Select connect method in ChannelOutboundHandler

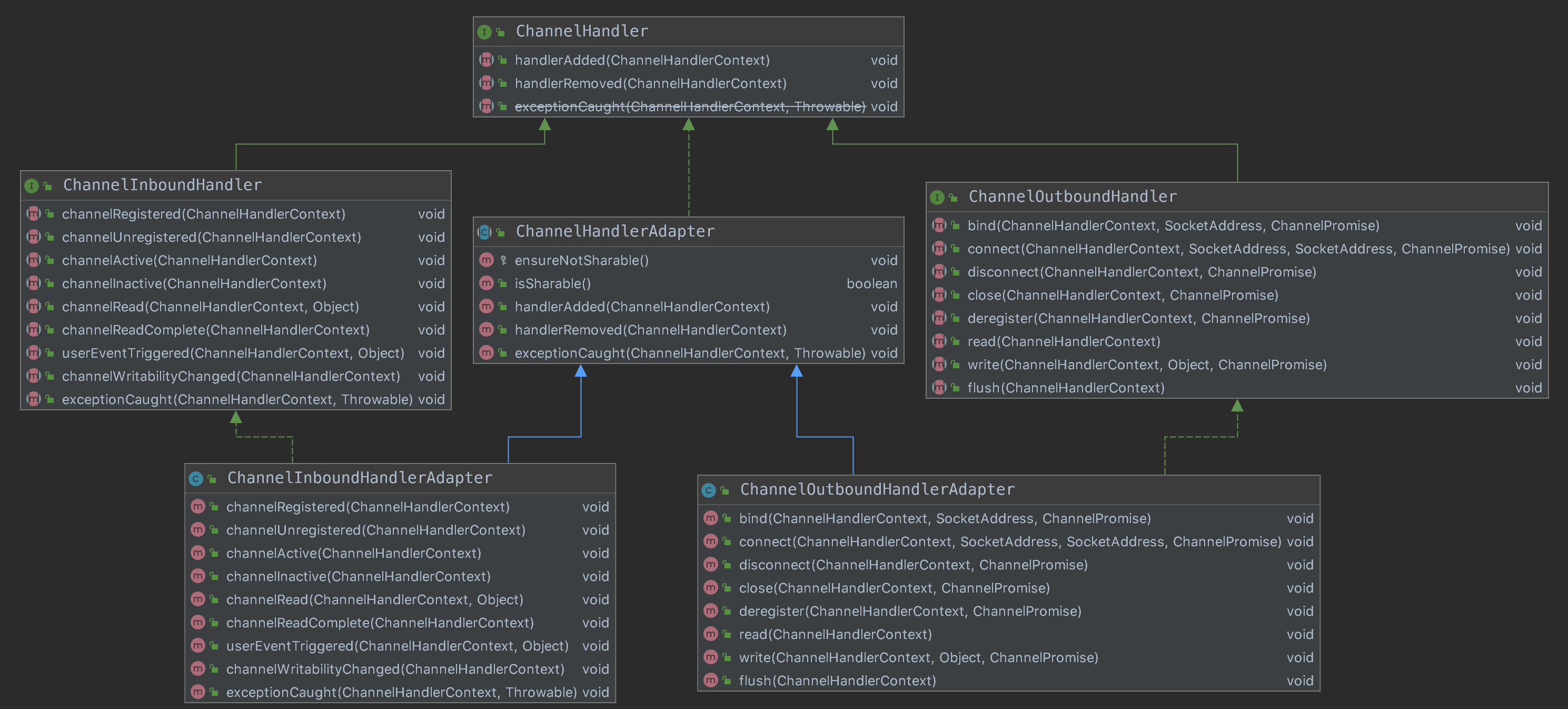pos(1237,249)
